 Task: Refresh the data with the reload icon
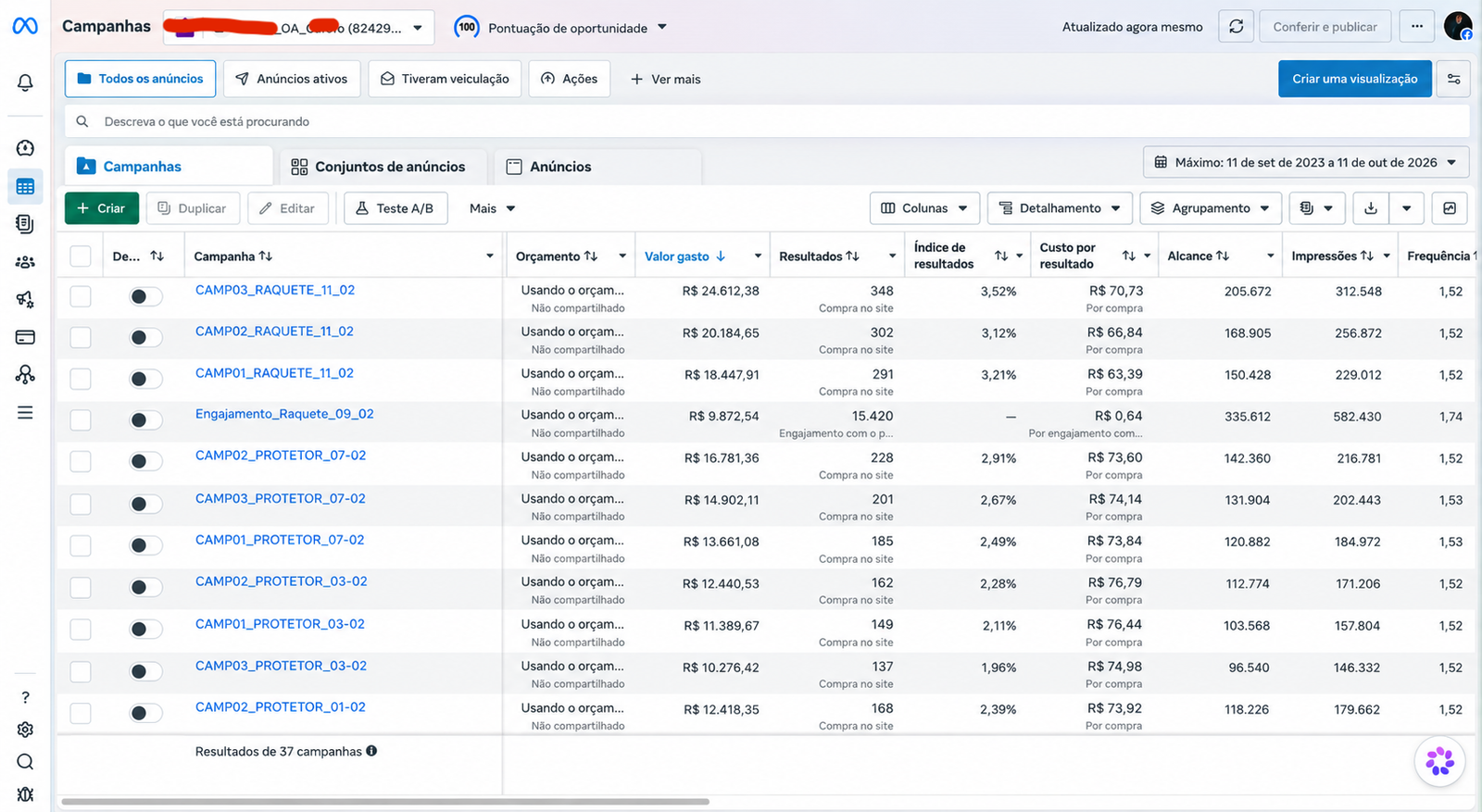1237,27
